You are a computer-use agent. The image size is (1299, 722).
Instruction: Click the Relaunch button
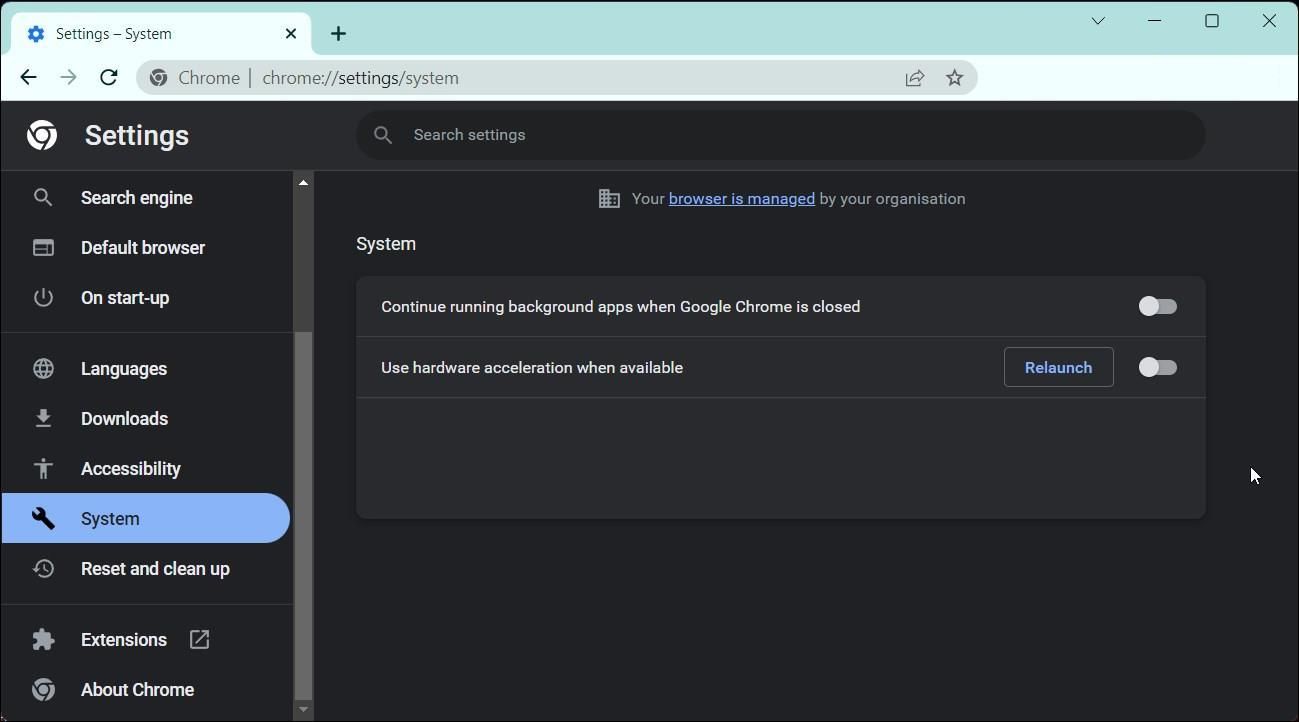[x=1057, y=367]
